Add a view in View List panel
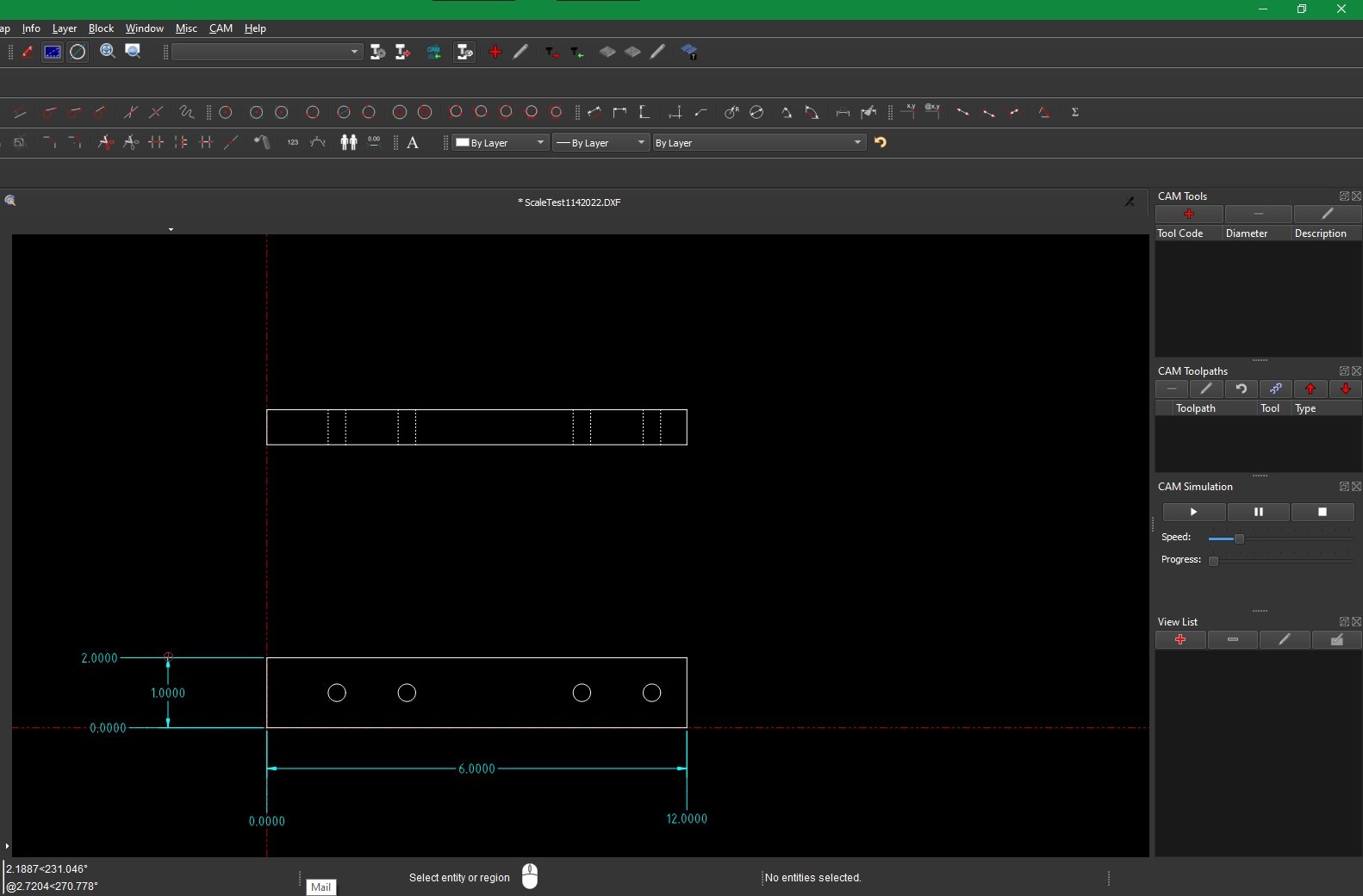This screenshot has height=896, width=1363. (1179, 640)
